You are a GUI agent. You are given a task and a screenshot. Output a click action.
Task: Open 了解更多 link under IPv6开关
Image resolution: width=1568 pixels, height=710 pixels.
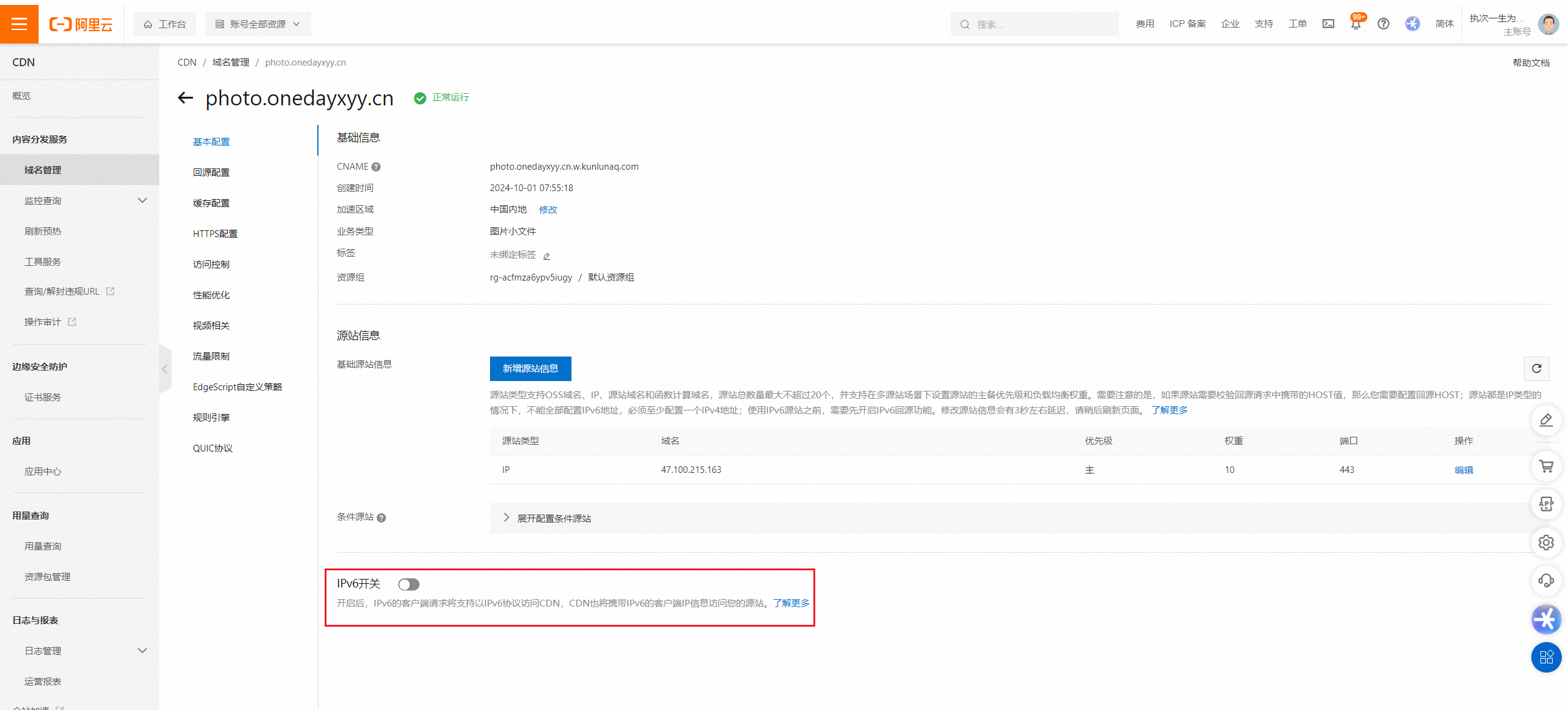791,603
